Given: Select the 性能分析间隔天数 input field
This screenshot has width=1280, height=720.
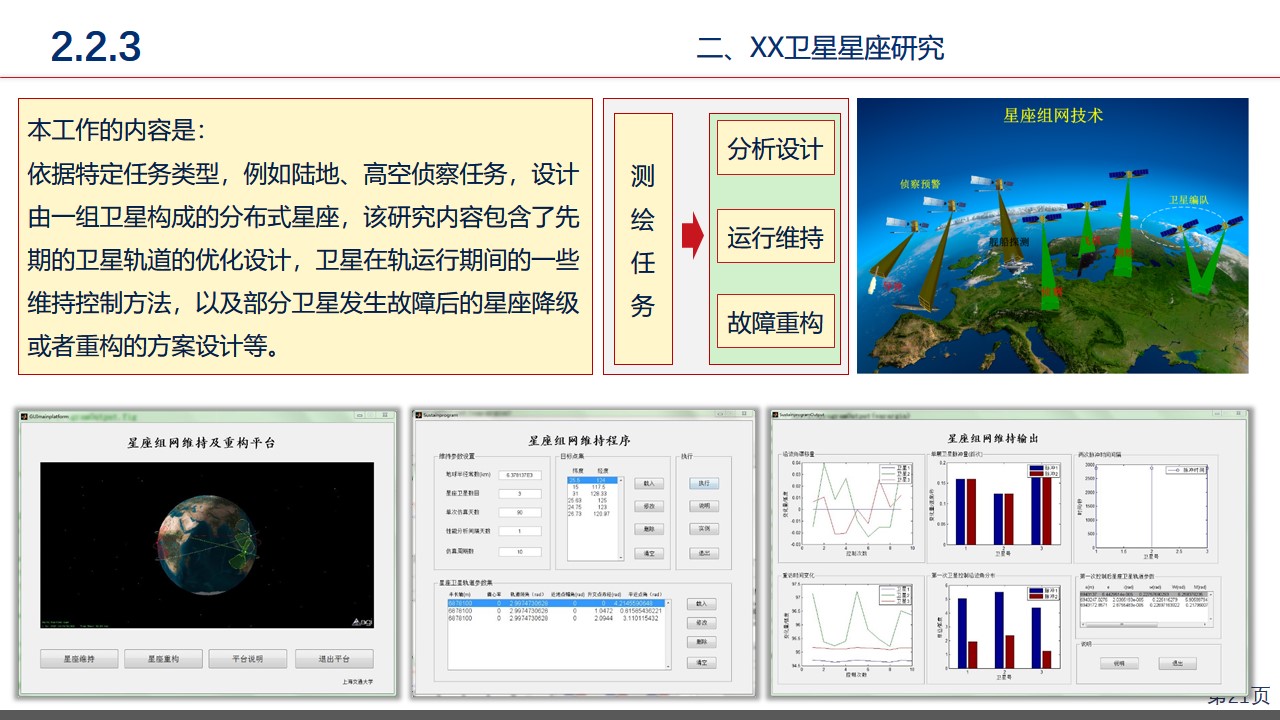Looking at the screenshot, I should 519,531.
